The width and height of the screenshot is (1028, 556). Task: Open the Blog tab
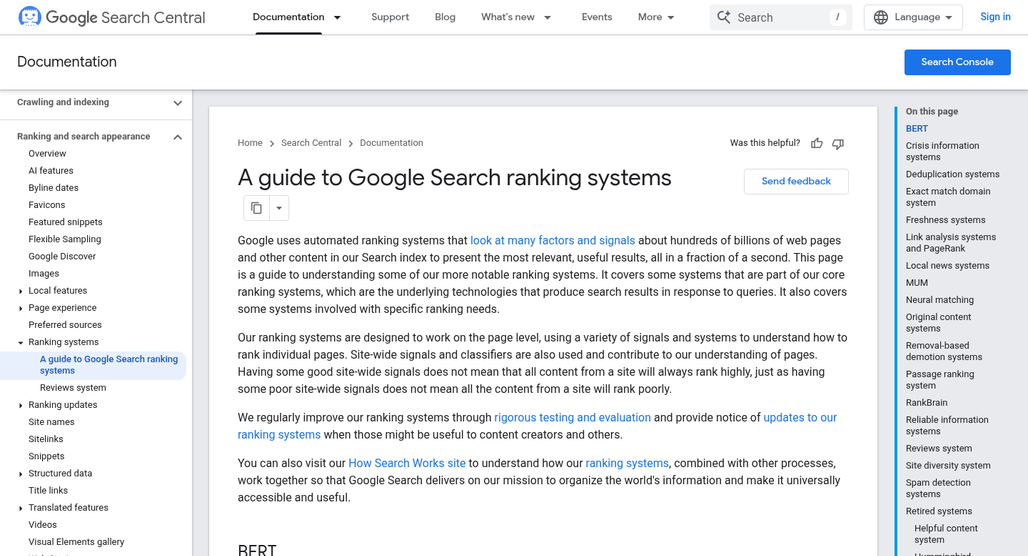[x=445, y=17]
